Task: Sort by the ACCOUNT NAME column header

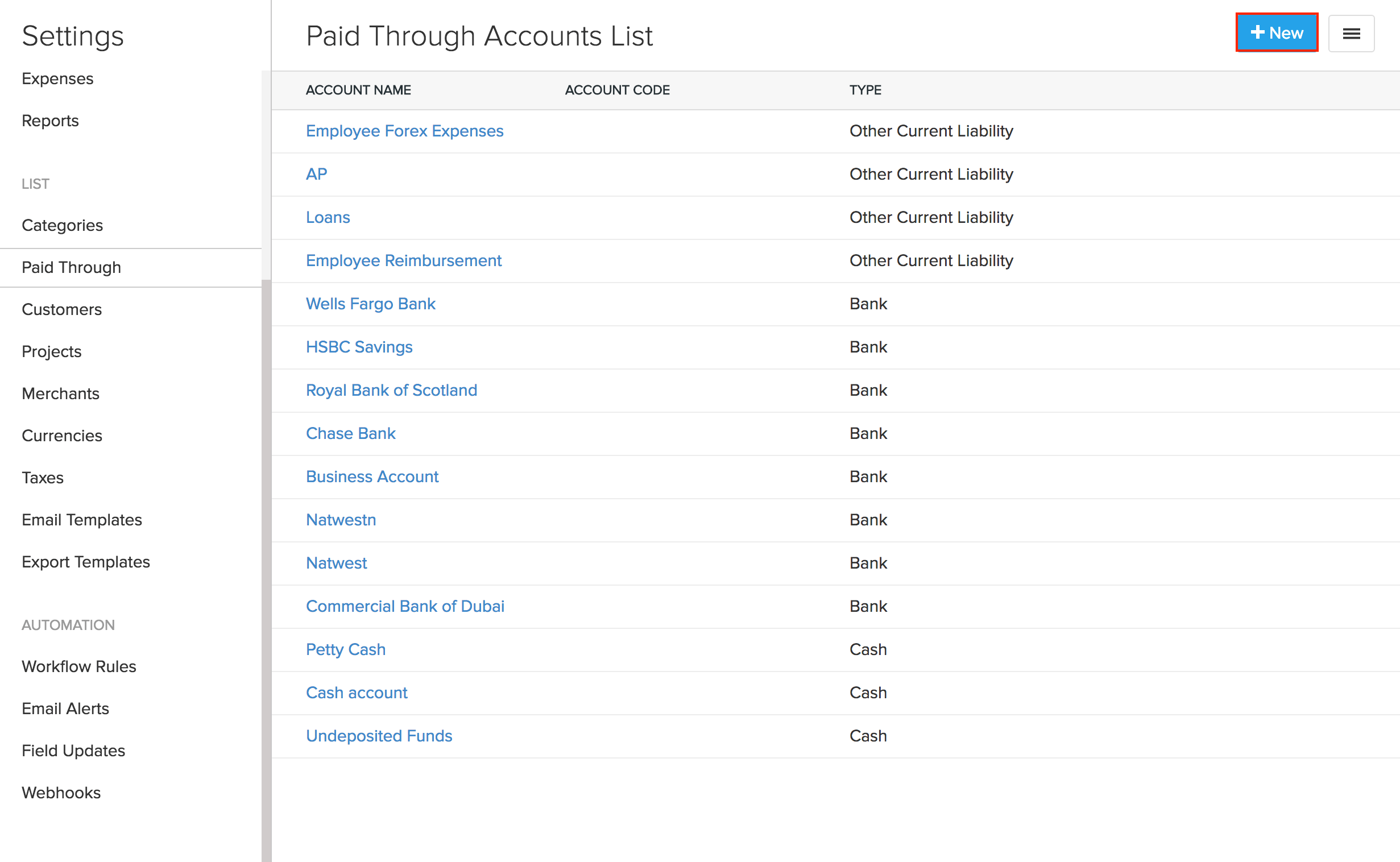Action: tap(358, 89)
